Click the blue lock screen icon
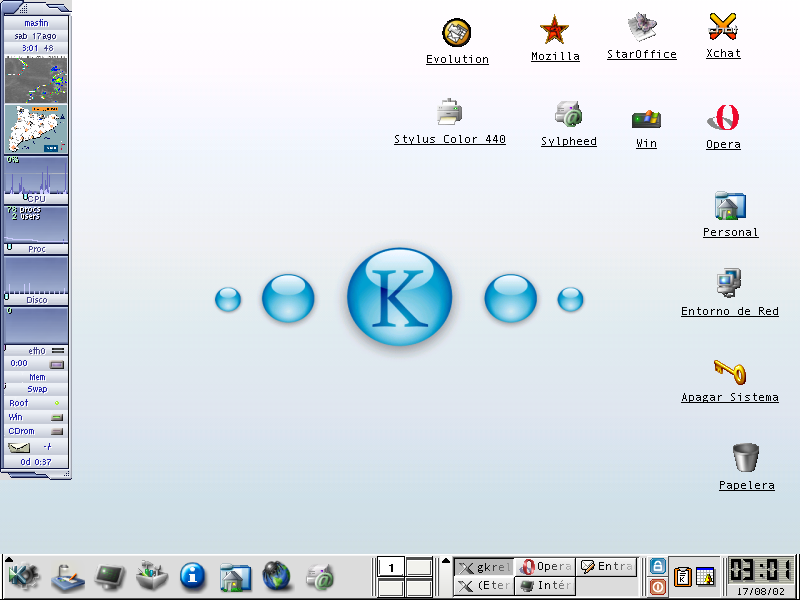Viewport: 800px width, 600px height. (658, 566)
